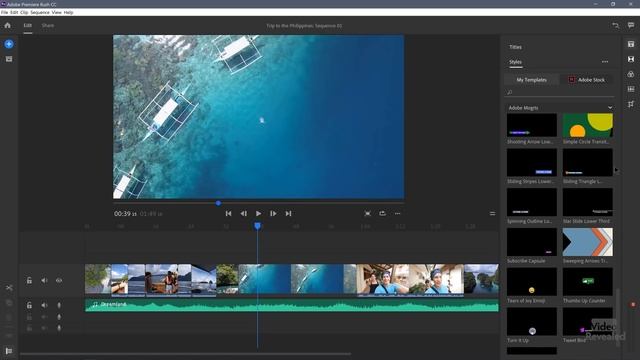
Task: Mute the video track audio
Action: (x=44, y=280)
